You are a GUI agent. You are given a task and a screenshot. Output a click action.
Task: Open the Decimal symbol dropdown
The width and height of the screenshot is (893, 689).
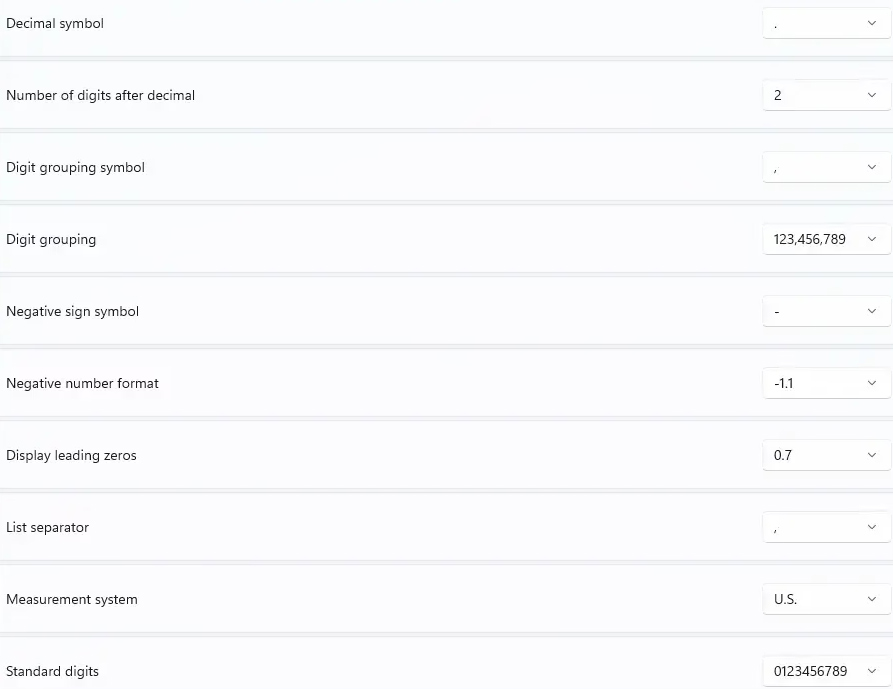point(826,24)
